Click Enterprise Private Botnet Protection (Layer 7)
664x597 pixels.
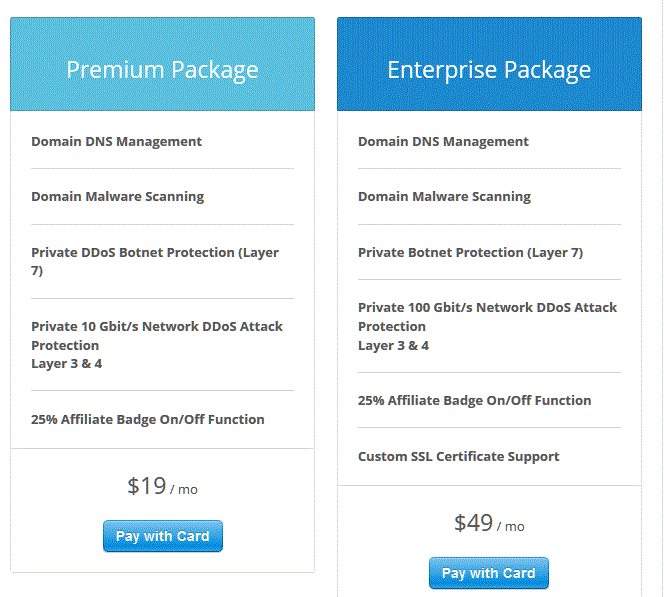470,252
